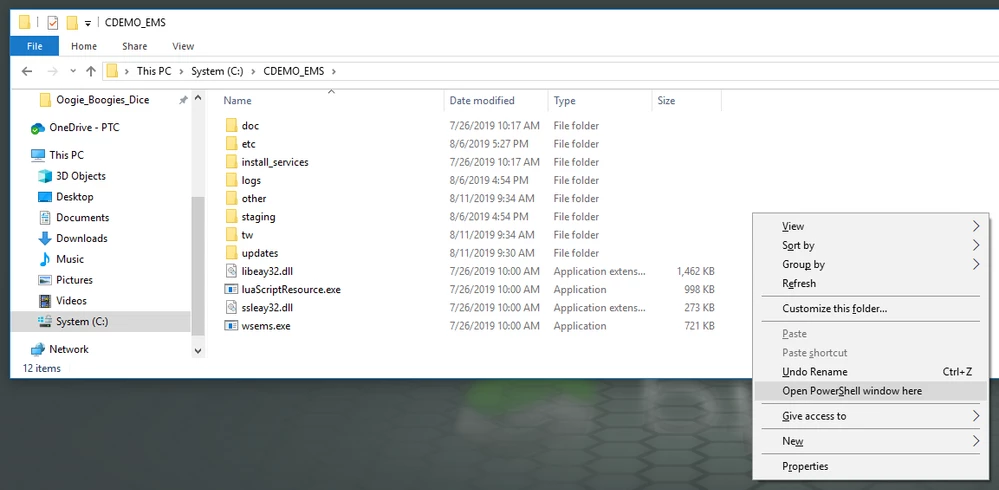
Task: Select the Music note icon
Action: tap(45, 259)
